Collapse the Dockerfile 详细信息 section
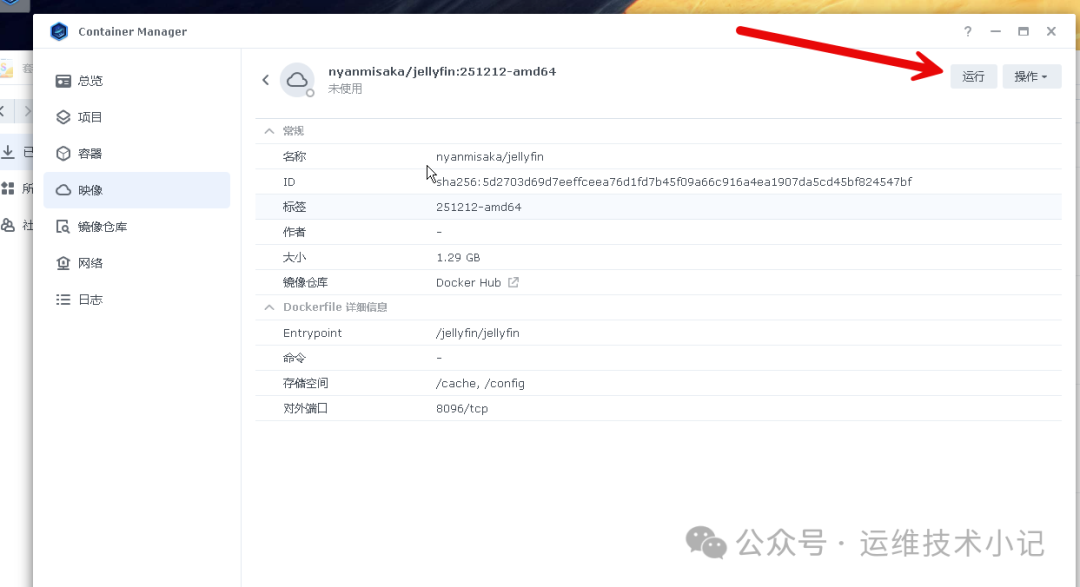 pyautogui.click(x=269, y=307)
